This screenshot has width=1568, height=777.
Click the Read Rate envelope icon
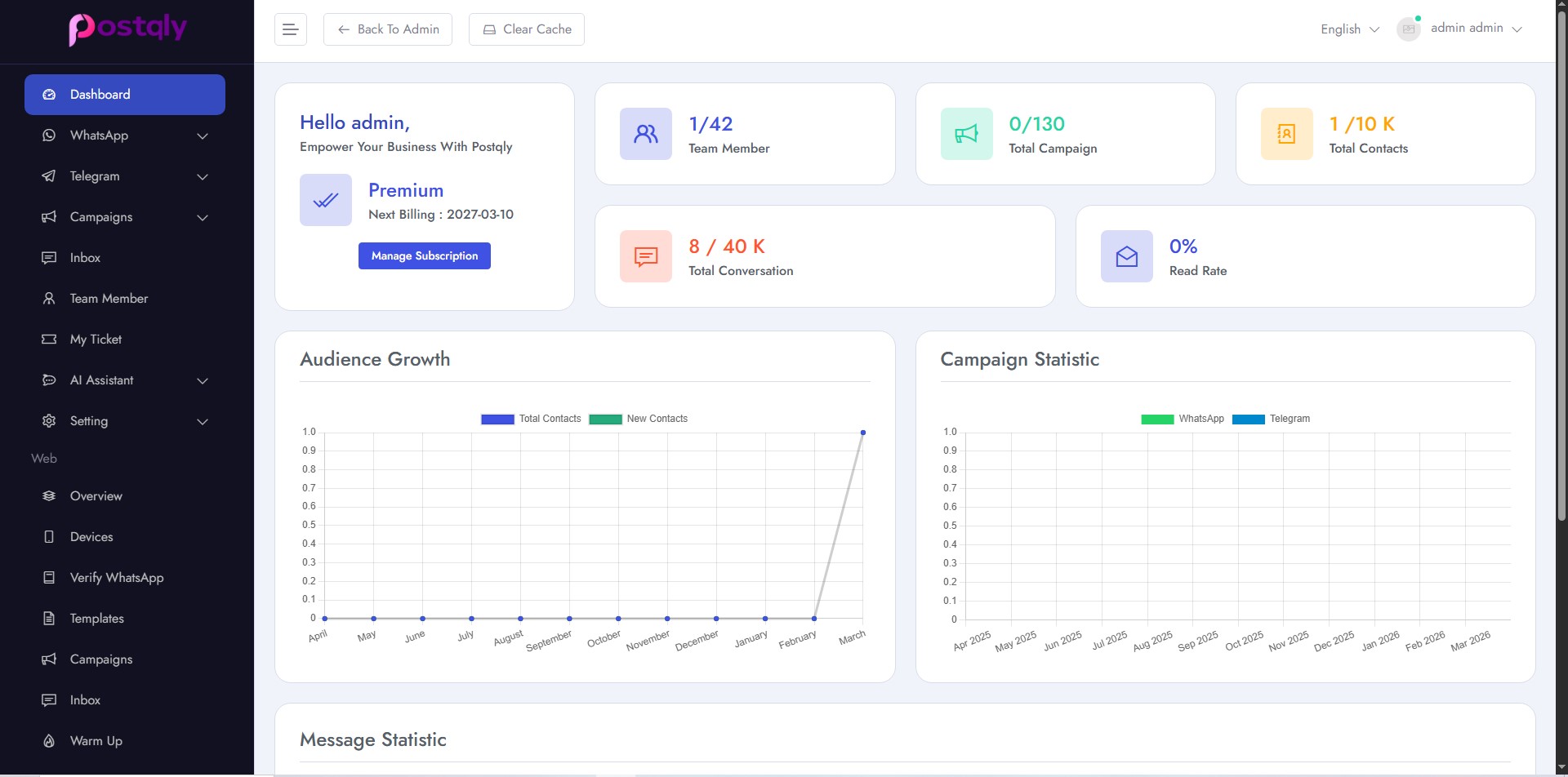(1126, 256)
